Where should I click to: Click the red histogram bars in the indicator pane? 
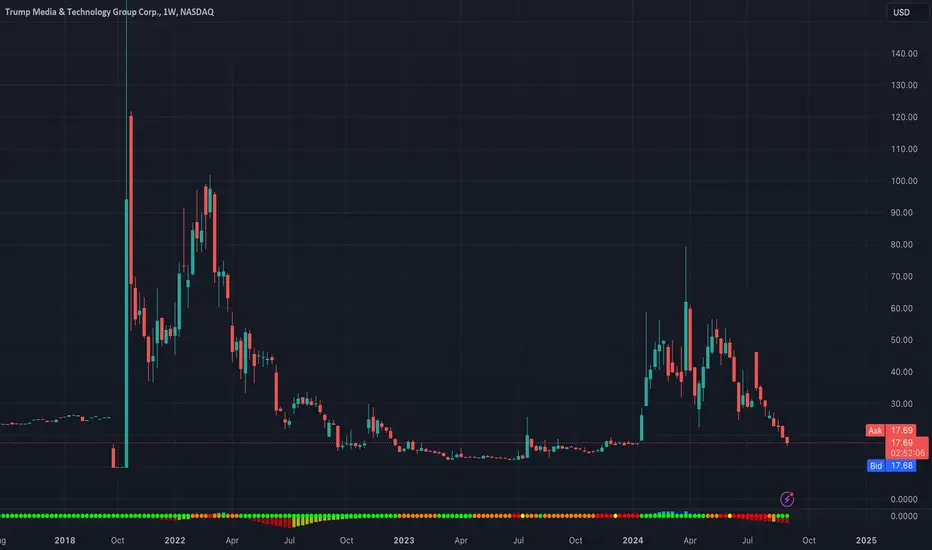tap(275, 523)
